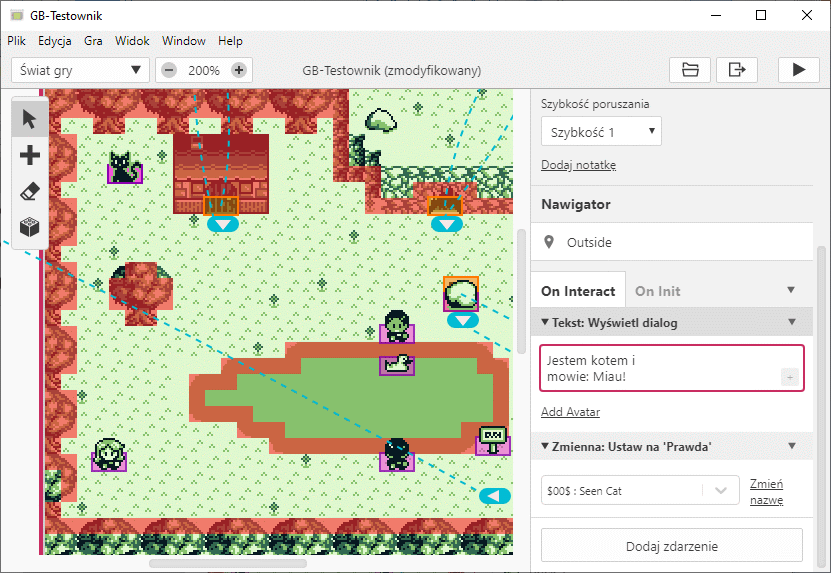Click the vertical scrollbar beside the map
This screenshot has width=831, height=573.
coord(521,292)
